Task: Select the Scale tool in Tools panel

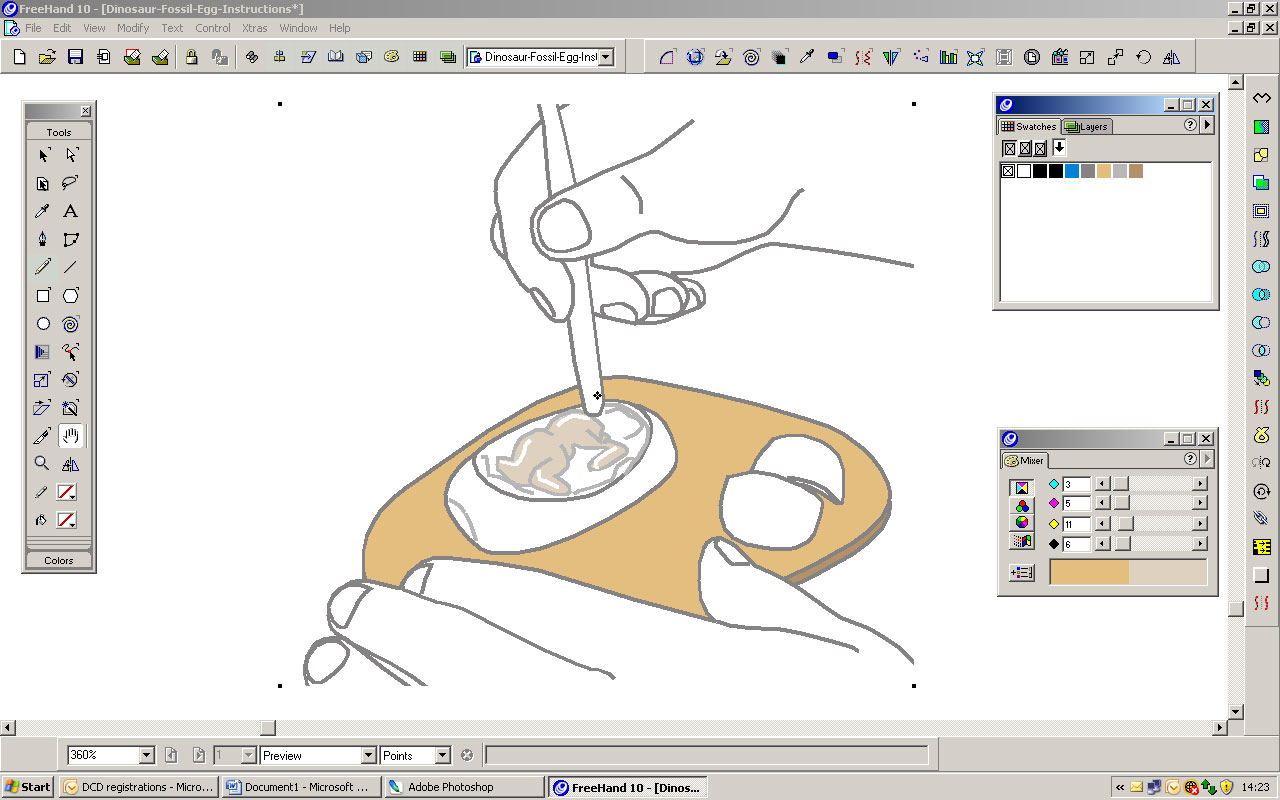Action: [43, 380]
